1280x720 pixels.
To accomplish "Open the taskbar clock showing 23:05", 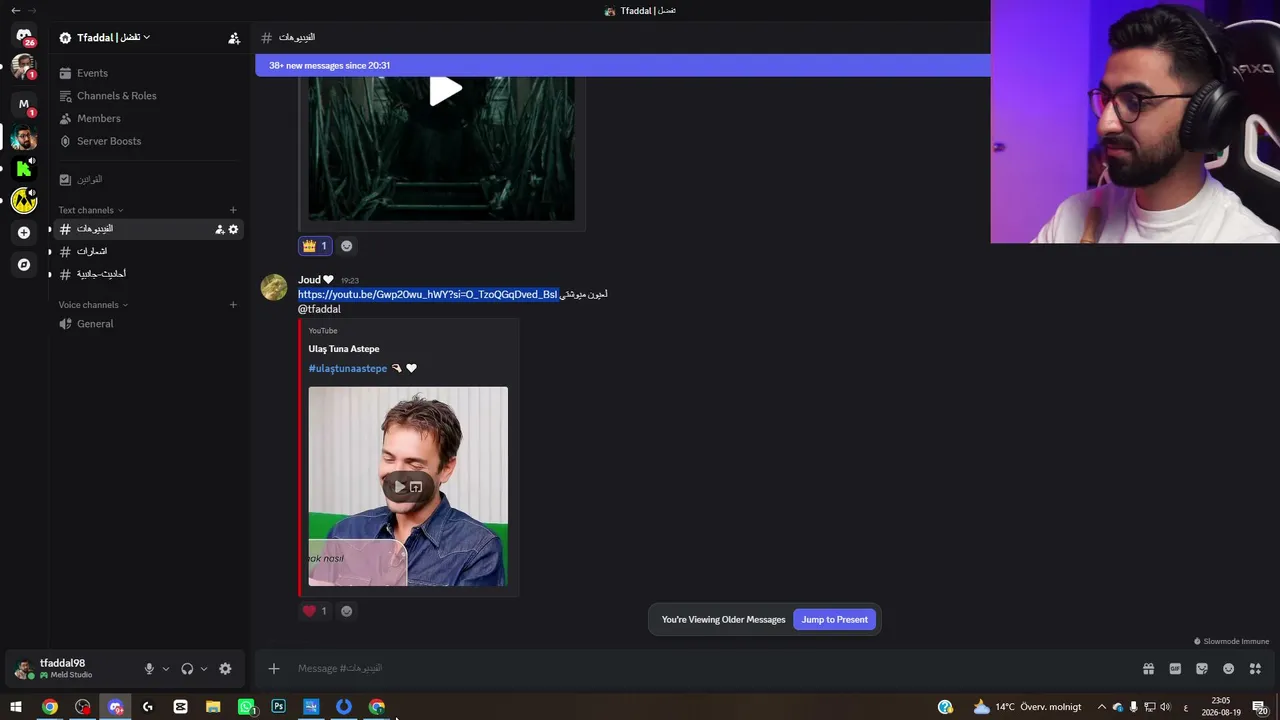I will pyautogui.click(x=1221, y=707).
